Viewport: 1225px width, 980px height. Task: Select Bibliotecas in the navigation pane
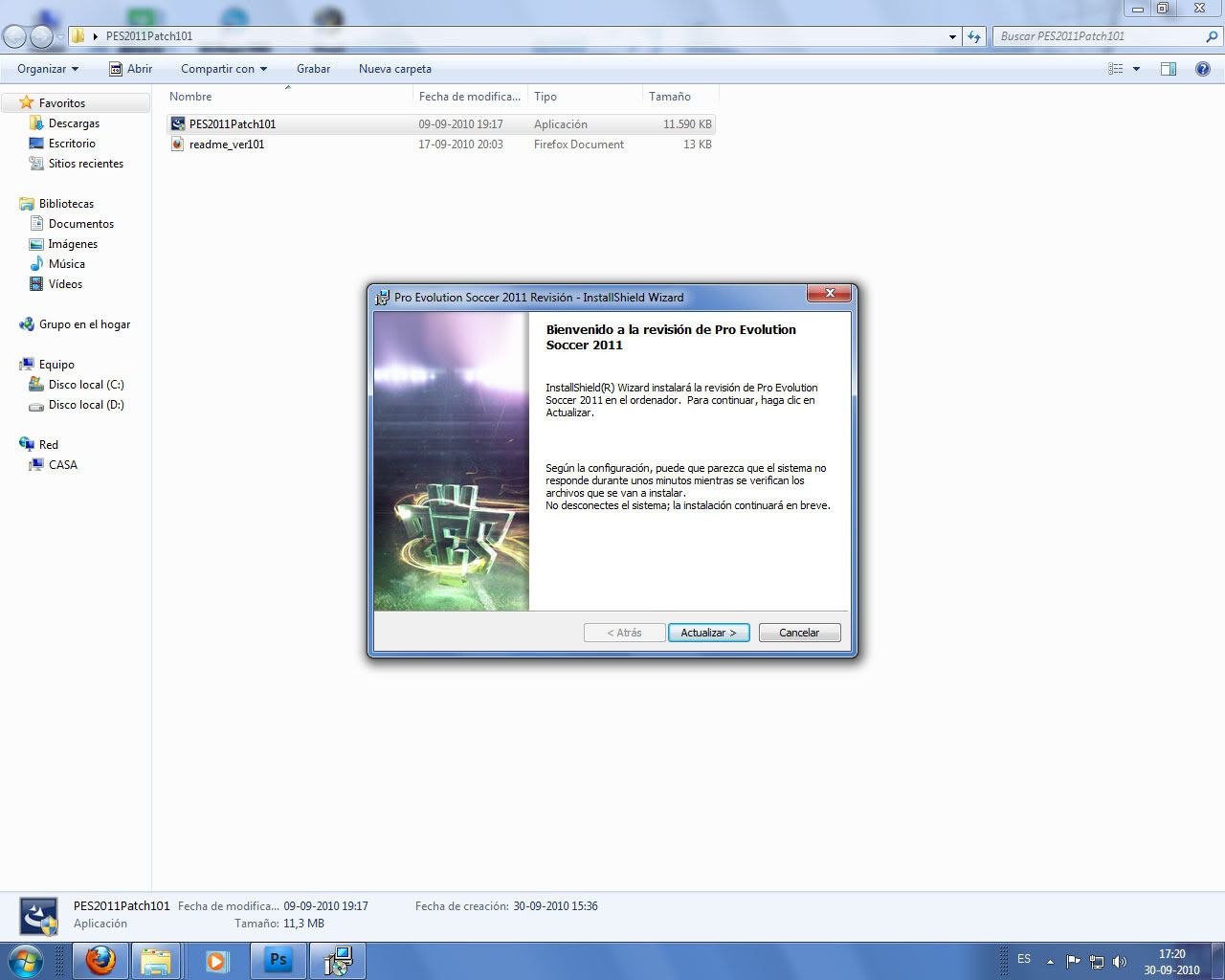click(x=66, y=204)
